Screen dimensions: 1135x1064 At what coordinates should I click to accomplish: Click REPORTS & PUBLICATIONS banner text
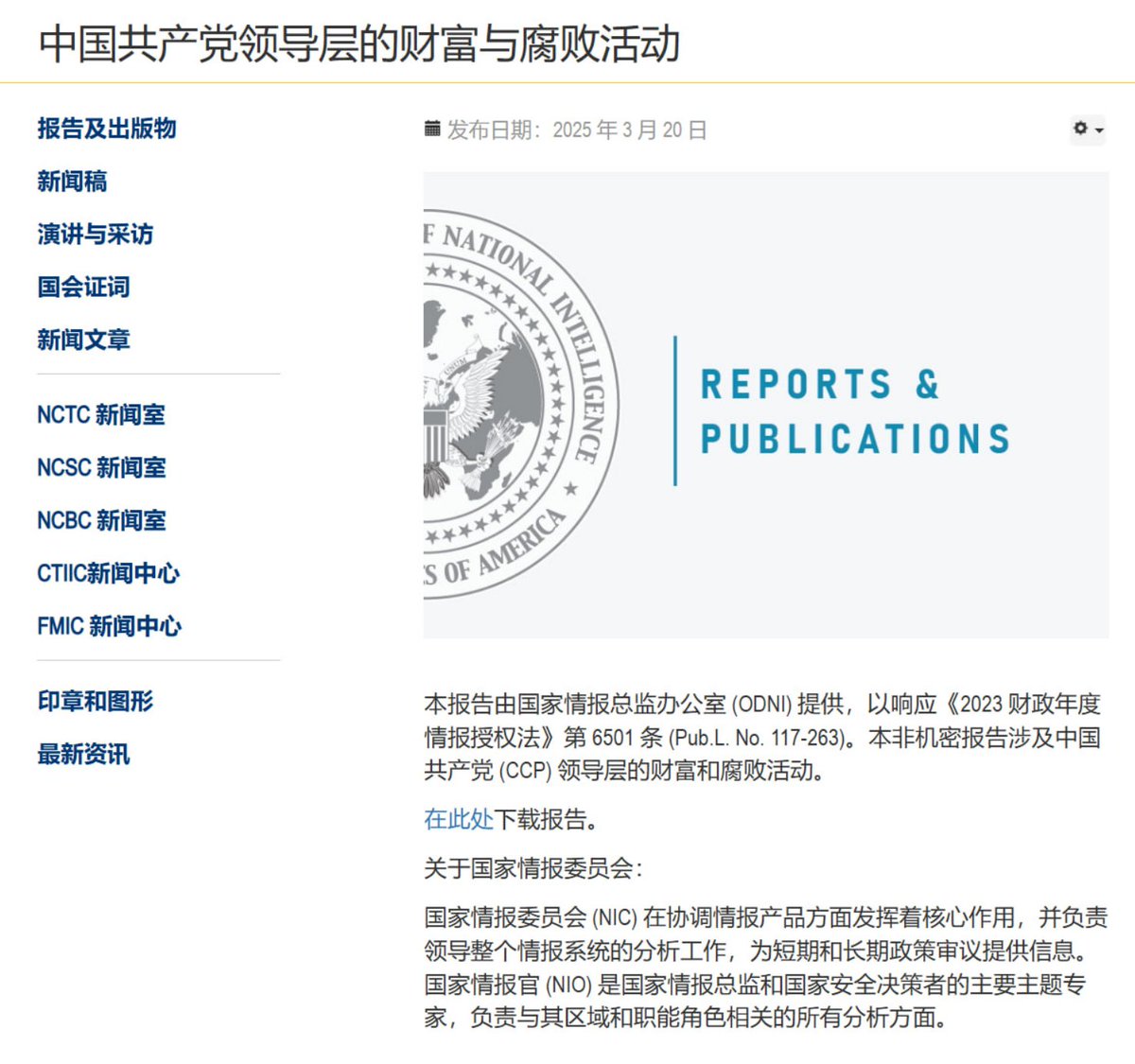855,411
